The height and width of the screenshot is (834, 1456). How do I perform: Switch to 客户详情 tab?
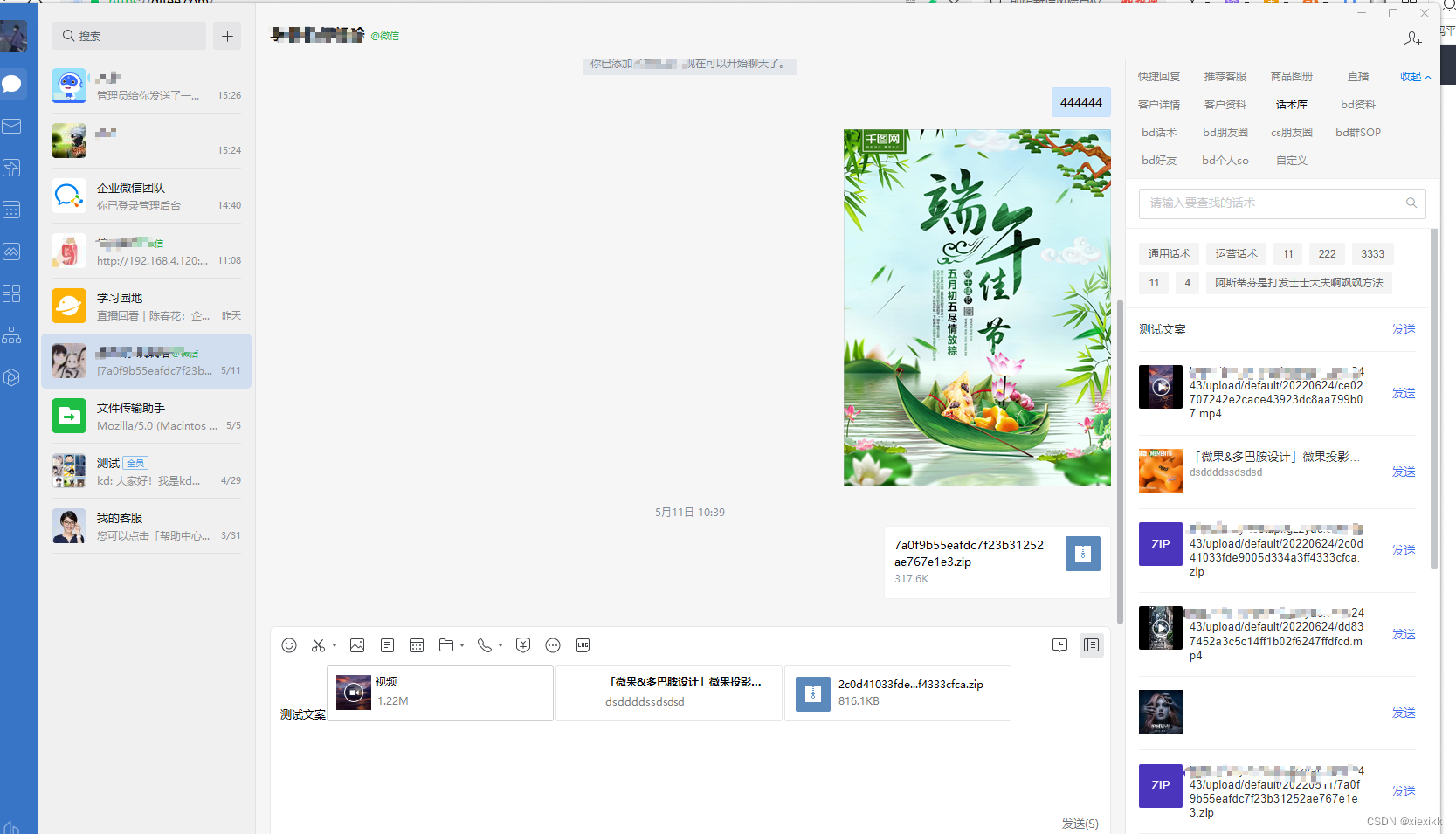[1159, 105]
